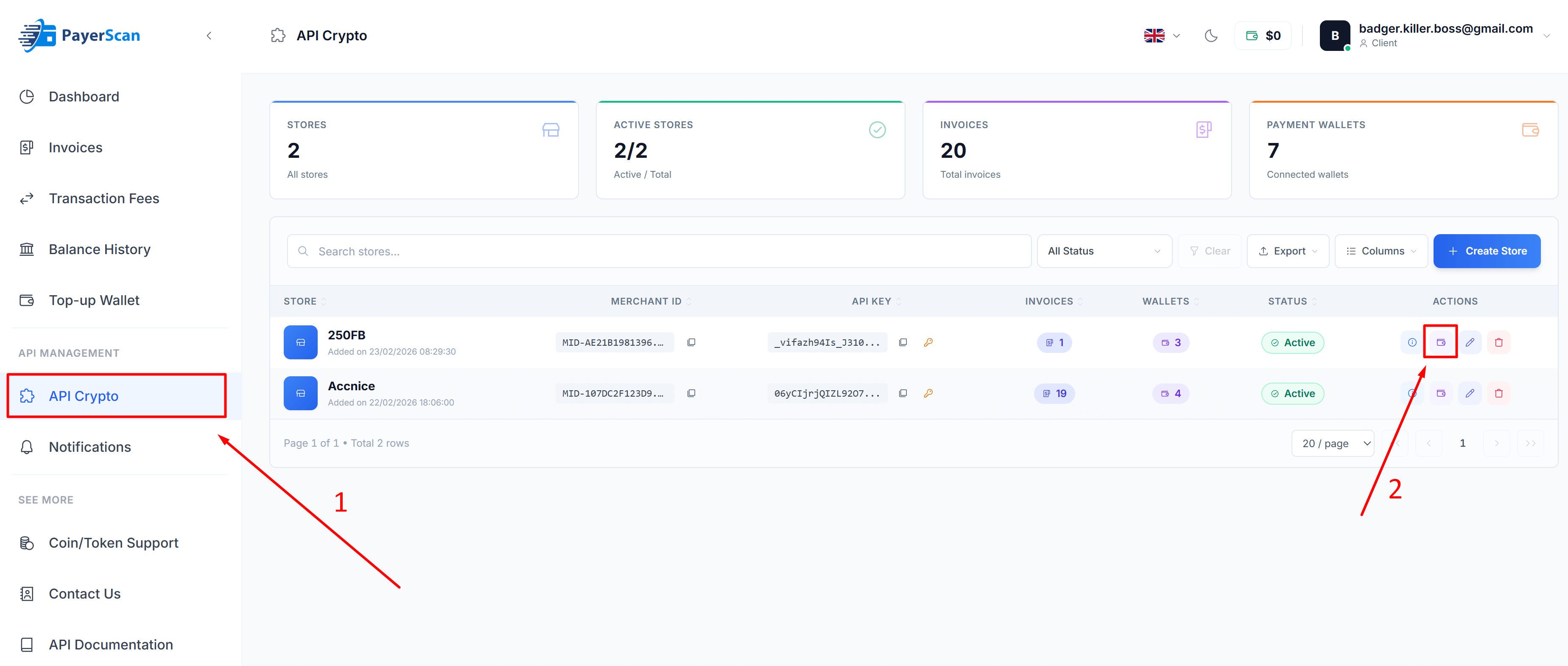1568x666 pixels.
Task: Delete the Accnice store via trash icon
Action: pos(1499,393)
